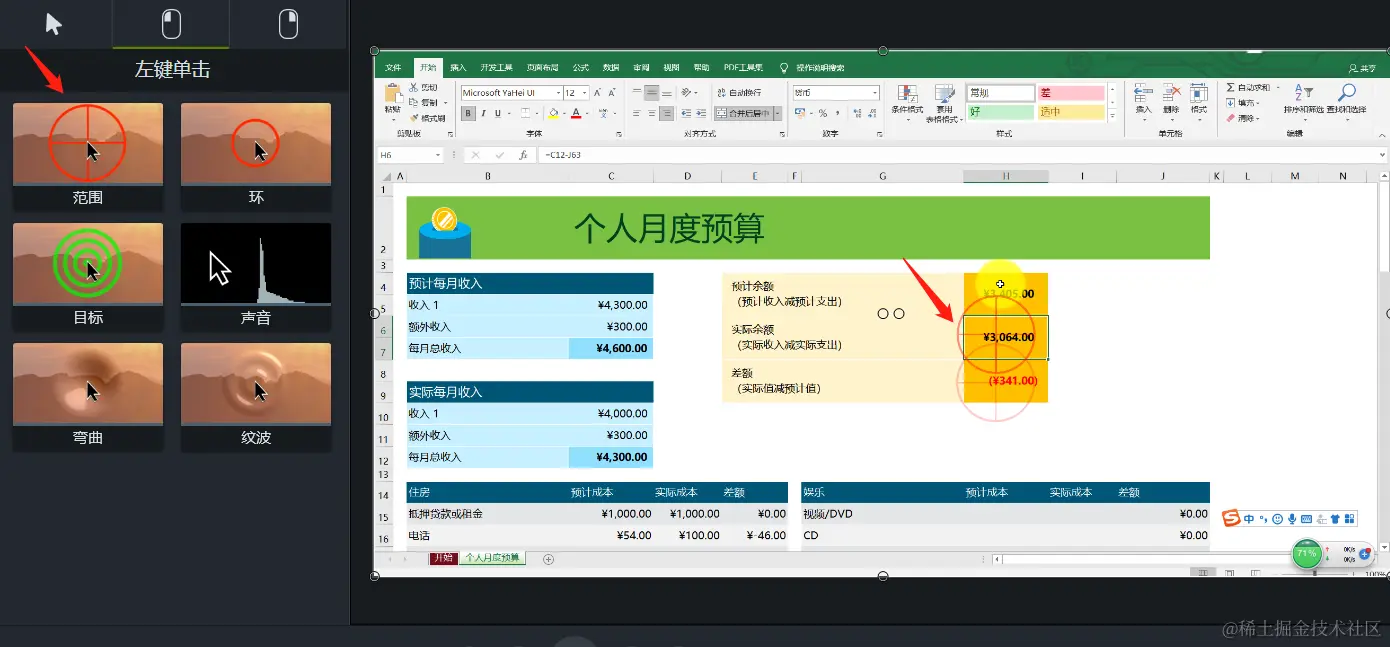Select the 范围 click effect thumbnail

click(88, 155)
